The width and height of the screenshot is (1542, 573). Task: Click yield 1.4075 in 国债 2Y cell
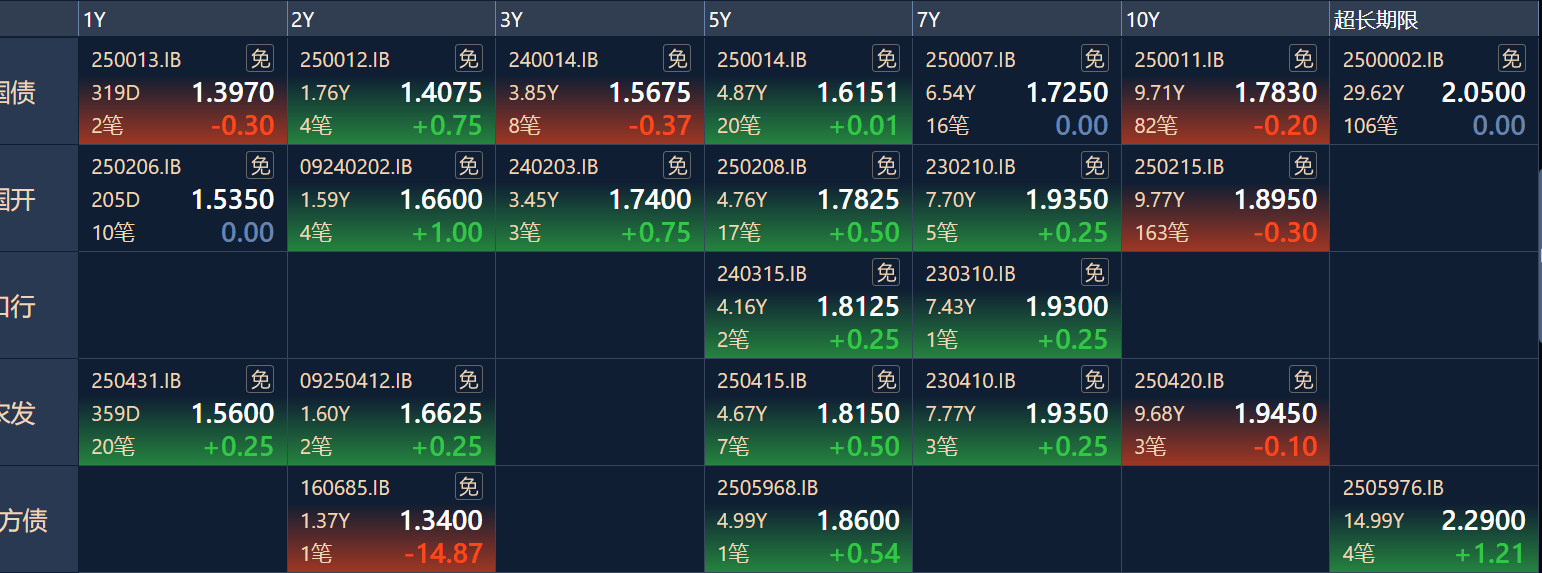(441, 93)
